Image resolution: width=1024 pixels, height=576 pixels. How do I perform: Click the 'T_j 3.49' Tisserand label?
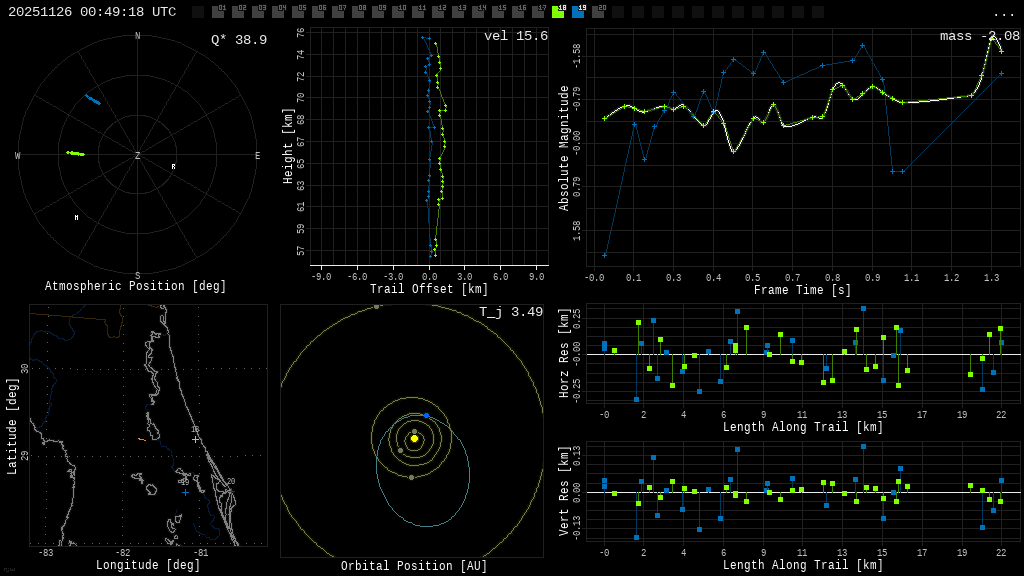tap(510, 312)
